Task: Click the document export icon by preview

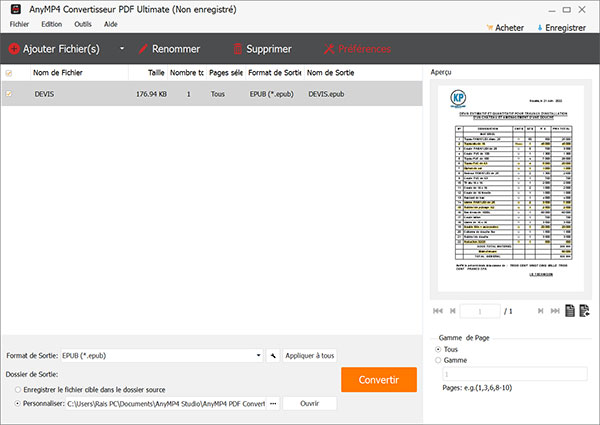Action: point(584,310)
